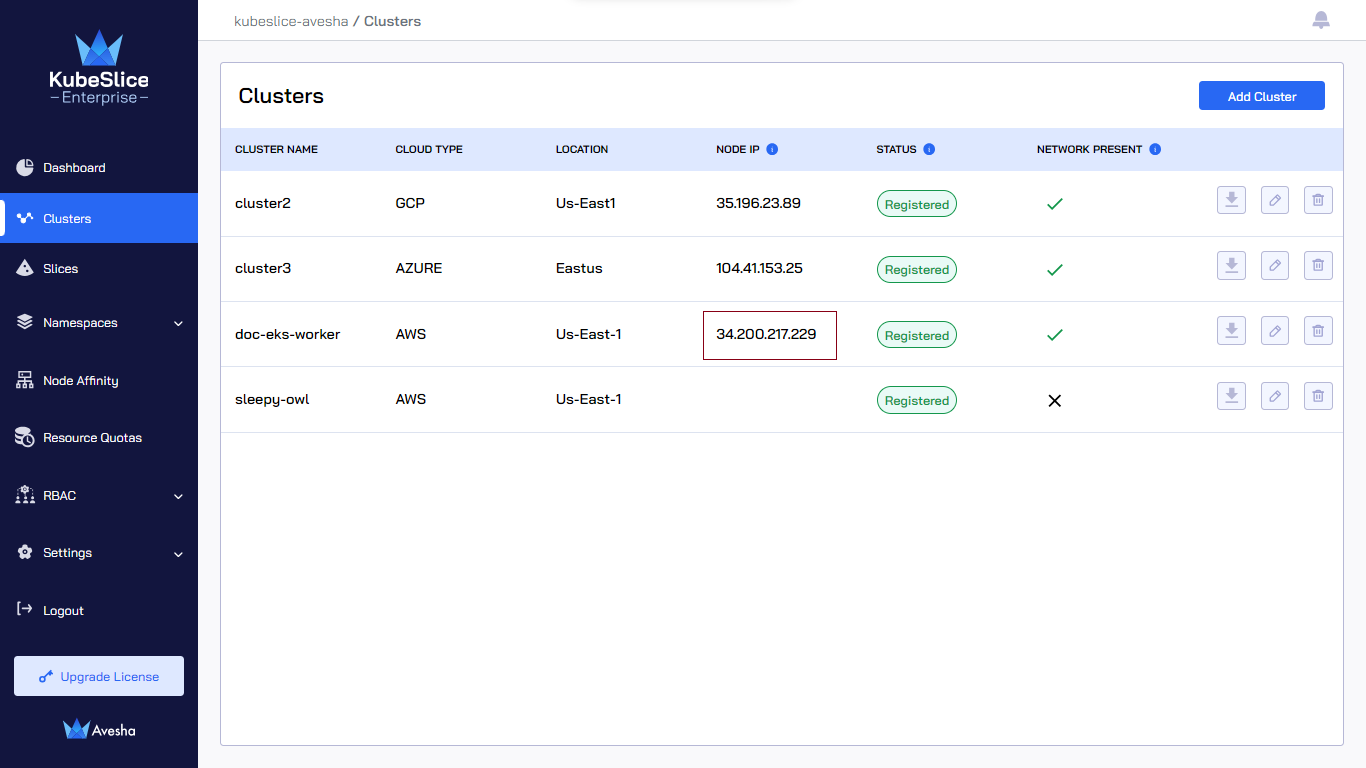Image resolution: width=1366 pixels, height=768 pixels.
Task: Click the cluster2 cluster name
Action: [263, 203]
